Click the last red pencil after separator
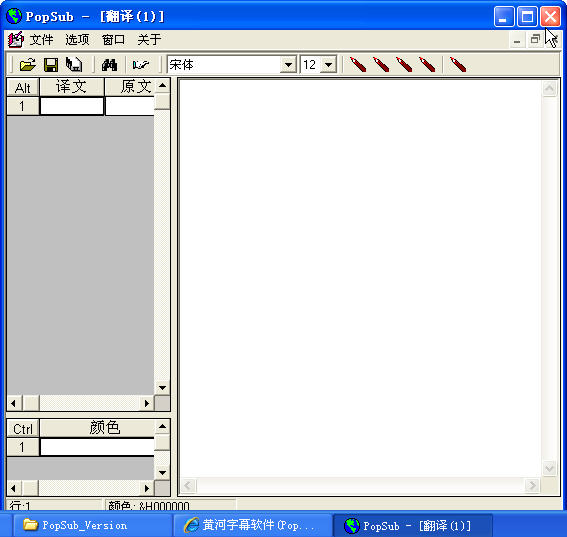The height and width of the screenshot is (537, 567). pyautogui.click(x=458, y=64)
